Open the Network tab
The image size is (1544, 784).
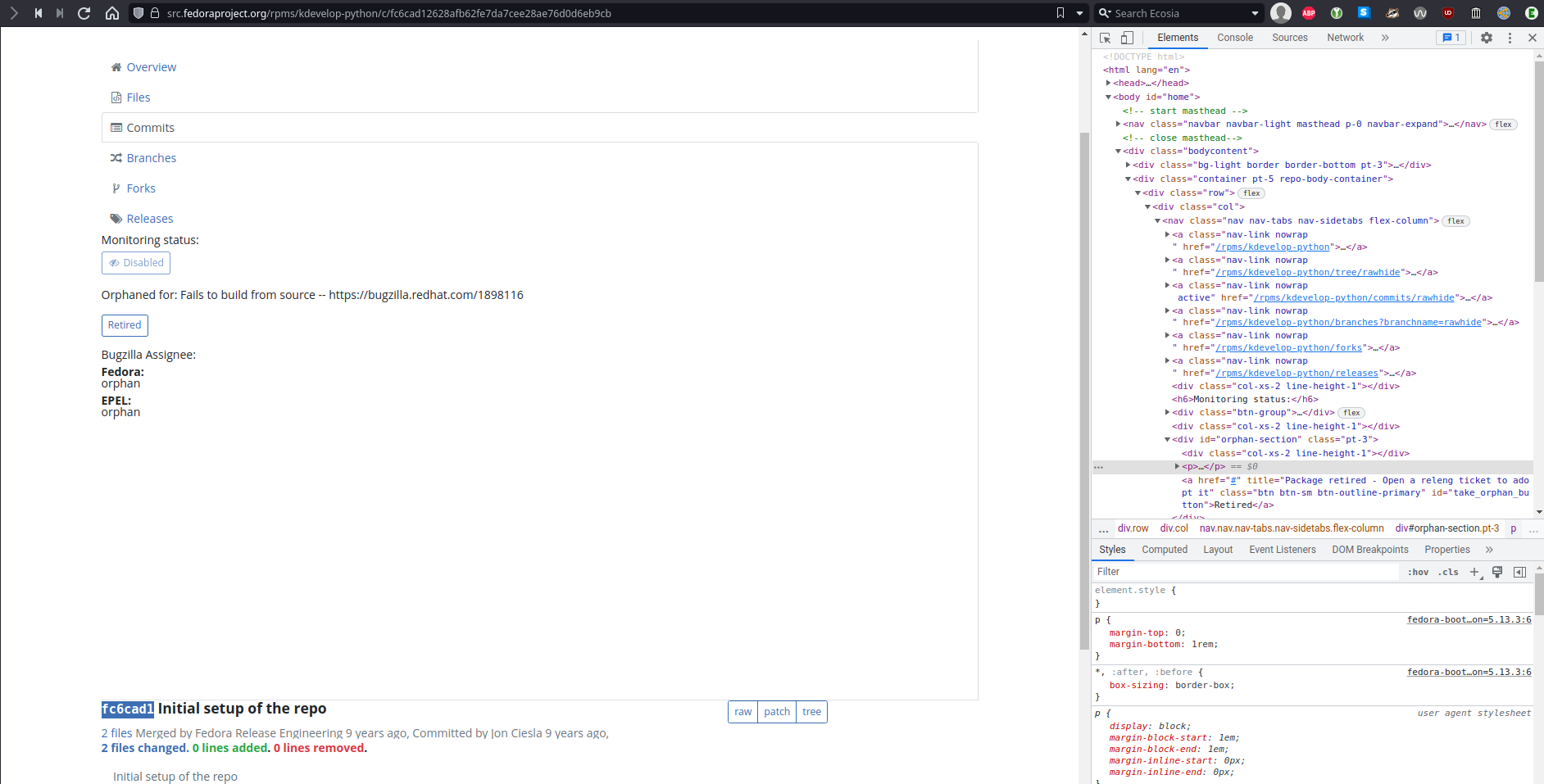(x=1346, y=38)
